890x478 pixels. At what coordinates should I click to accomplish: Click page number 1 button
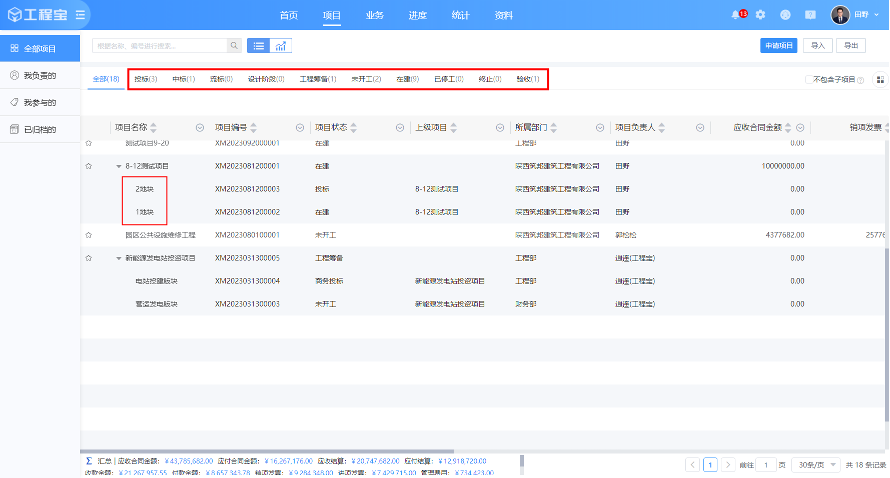[x=710, y=465]
